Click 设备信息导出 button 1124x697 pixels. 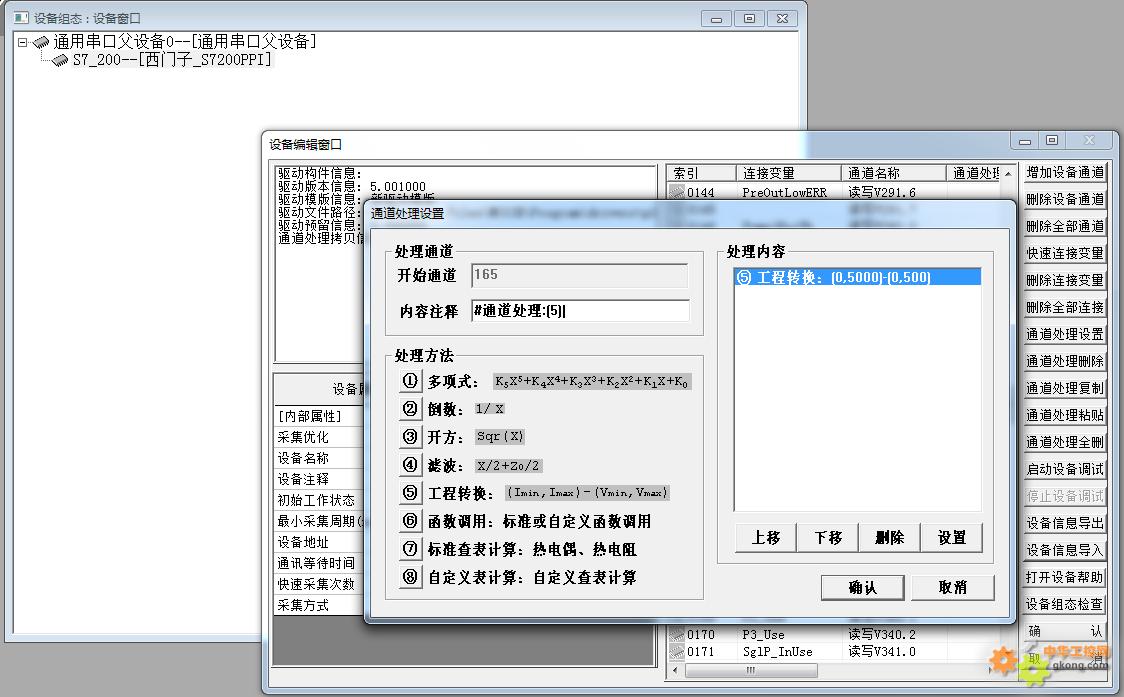(x=1065, y=523)
